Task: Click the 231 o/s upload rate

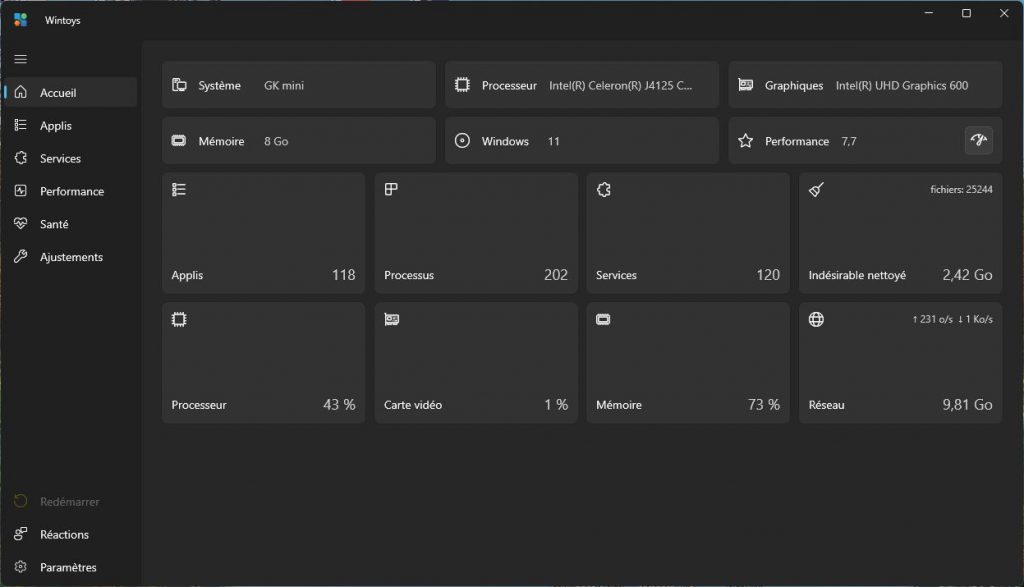Action: point(933,319)
